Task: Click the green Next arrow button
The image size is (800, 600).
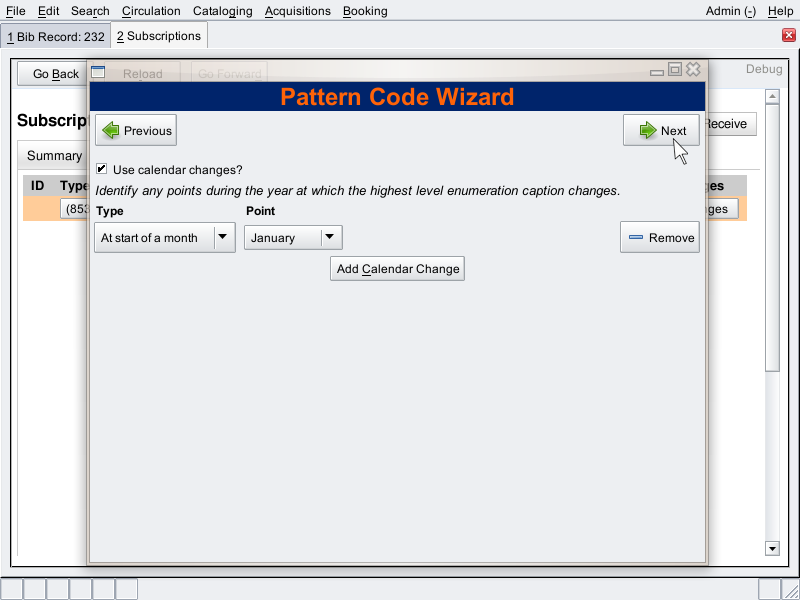Action: point(661,130)
